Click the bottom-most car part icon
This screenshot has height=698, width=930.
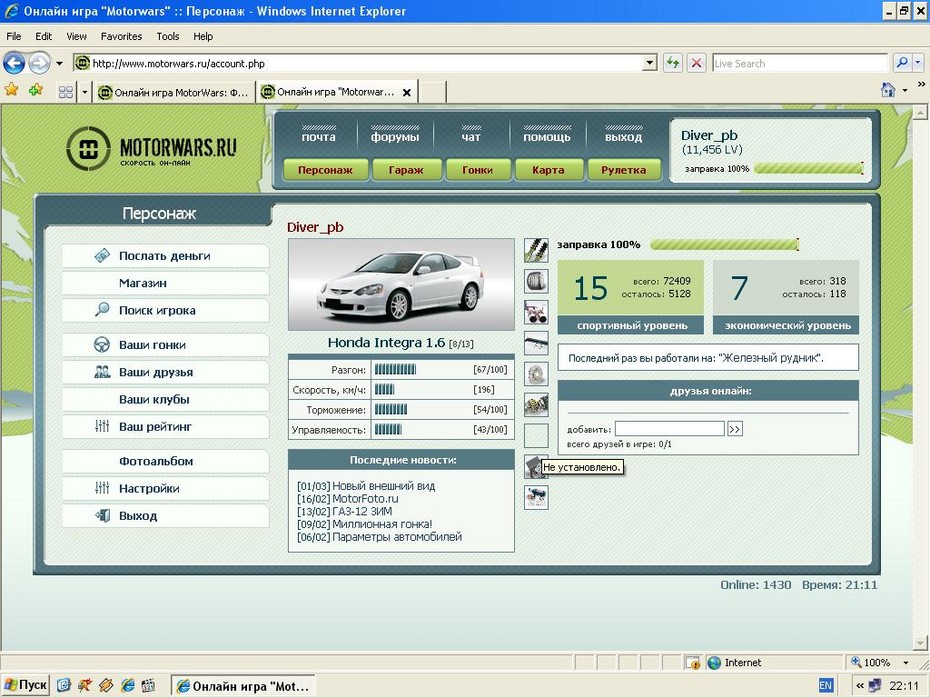(536, 498)
